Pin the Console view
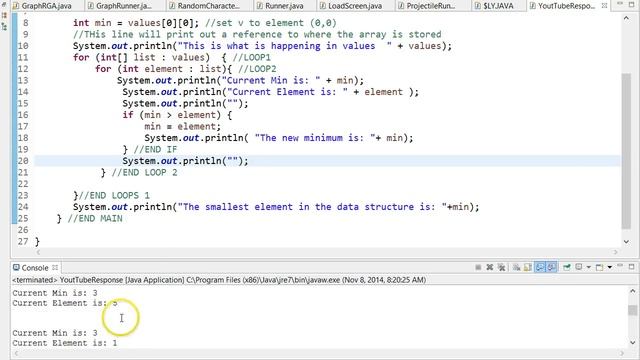 567,267
